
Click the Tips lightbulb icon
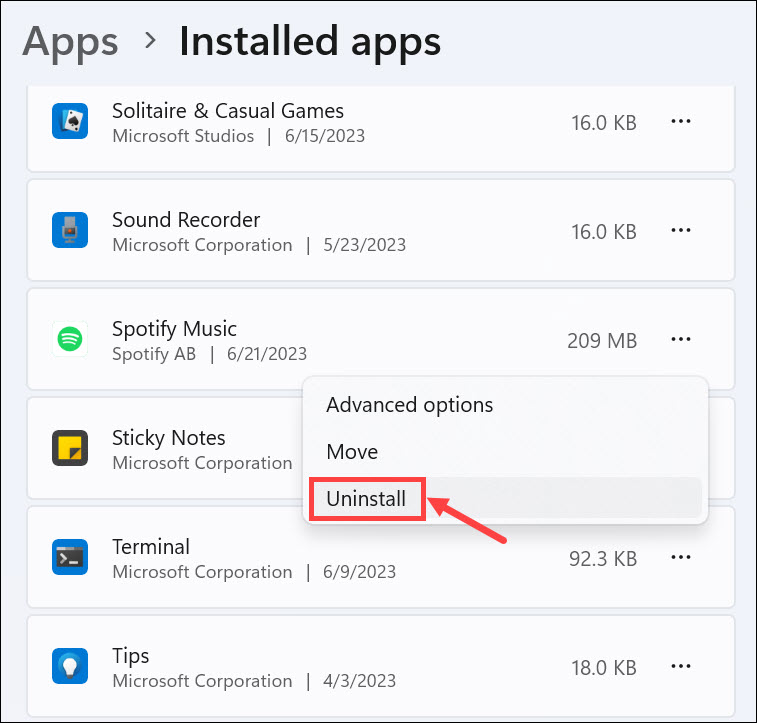tap(70, 667)
